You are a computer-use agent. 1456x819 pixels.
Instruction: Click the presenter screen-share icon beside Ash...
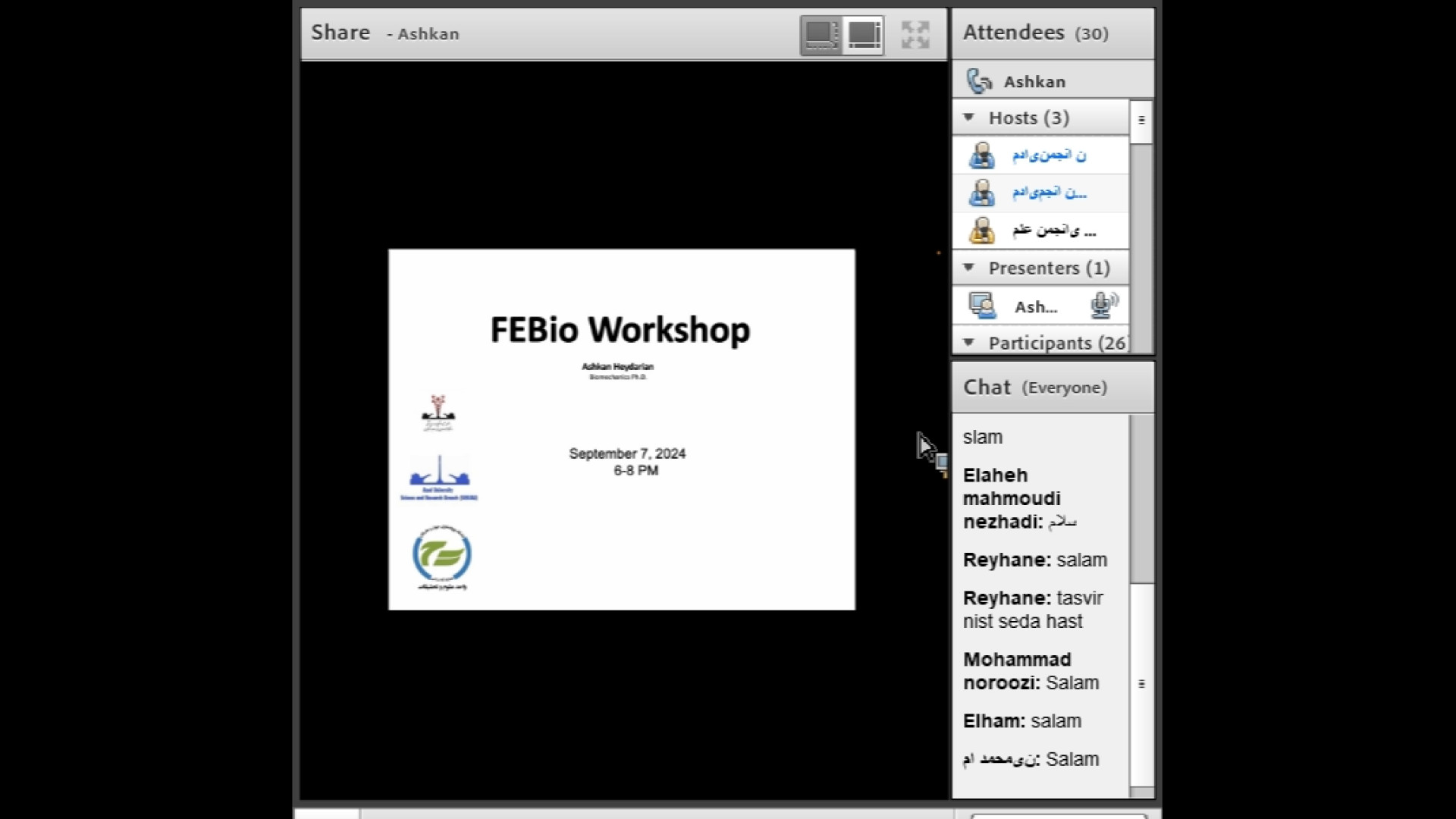click(x=982, y=306)
